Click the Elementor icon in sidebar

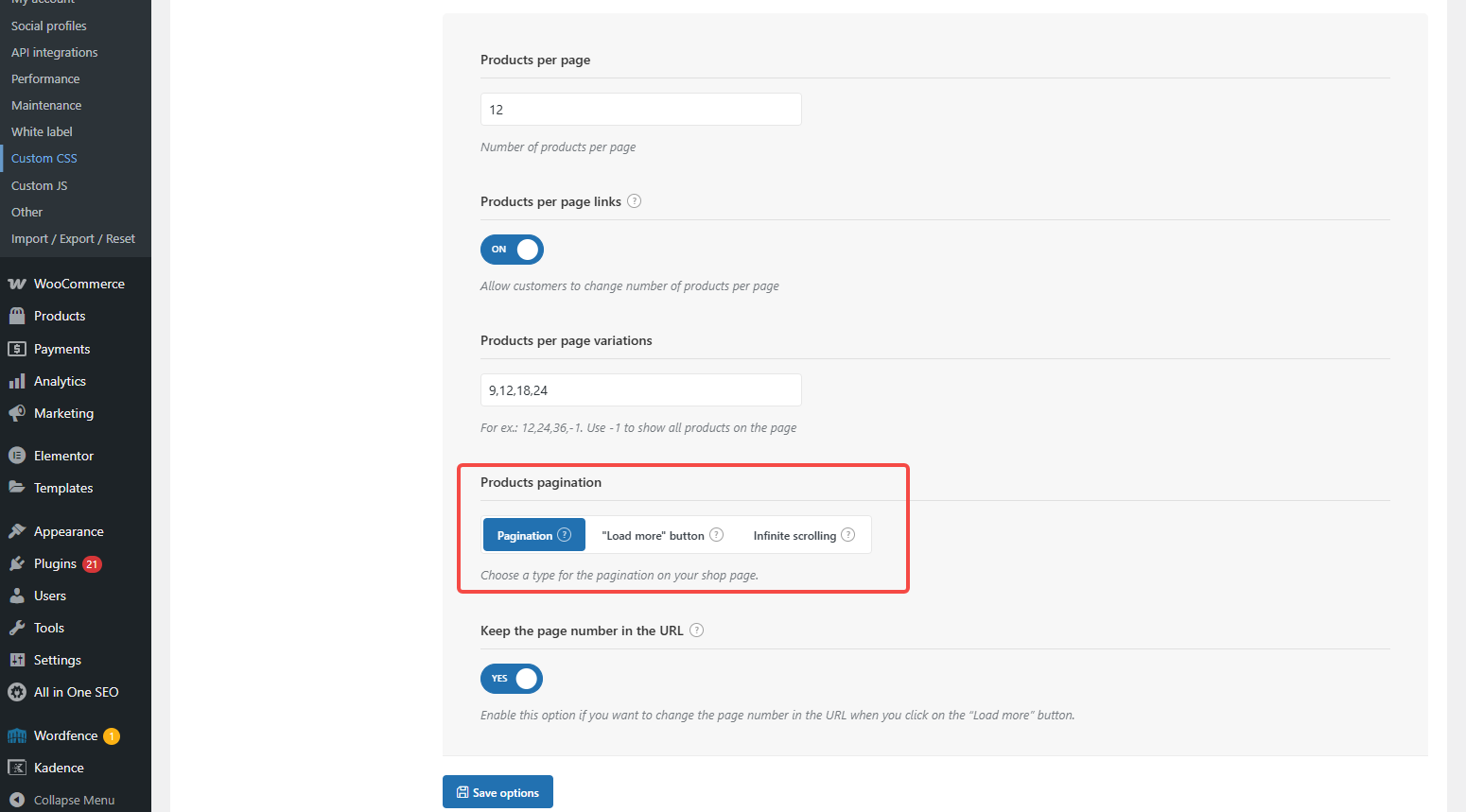click(17, 456)
